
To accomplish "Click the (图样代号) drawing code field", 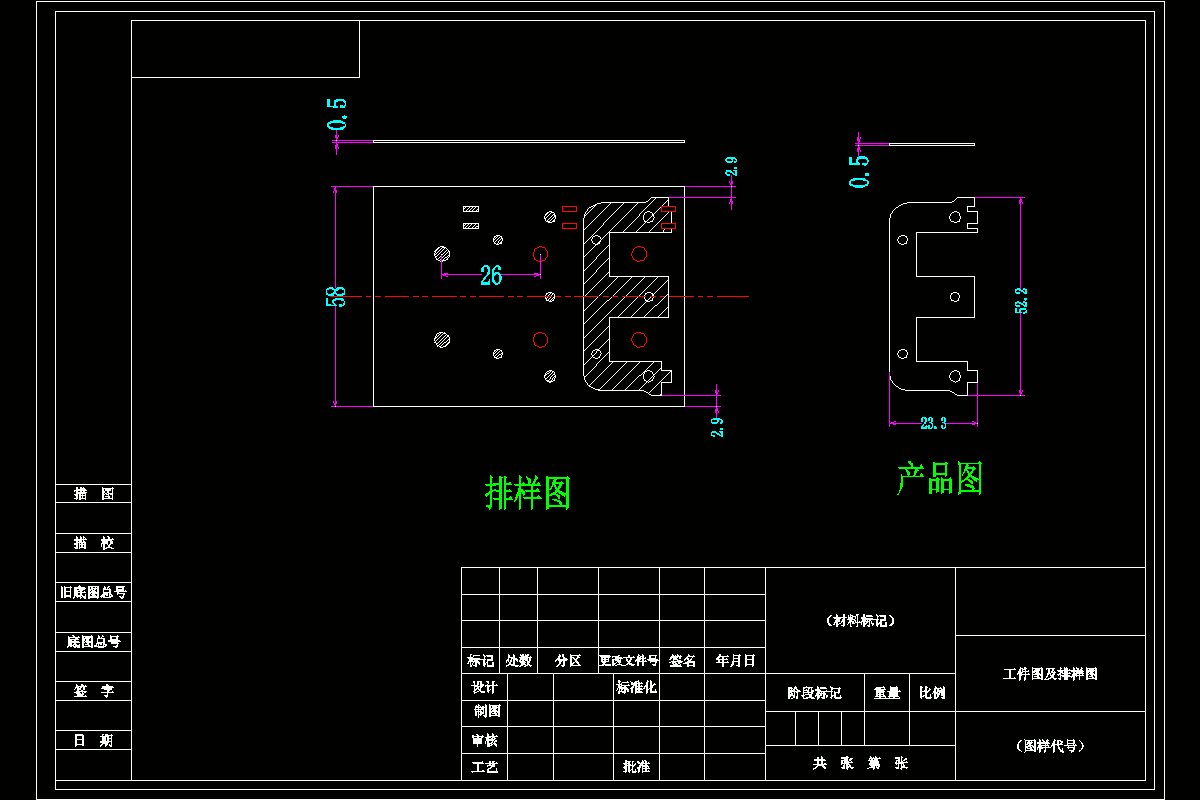I will [x=1052, y=745].
